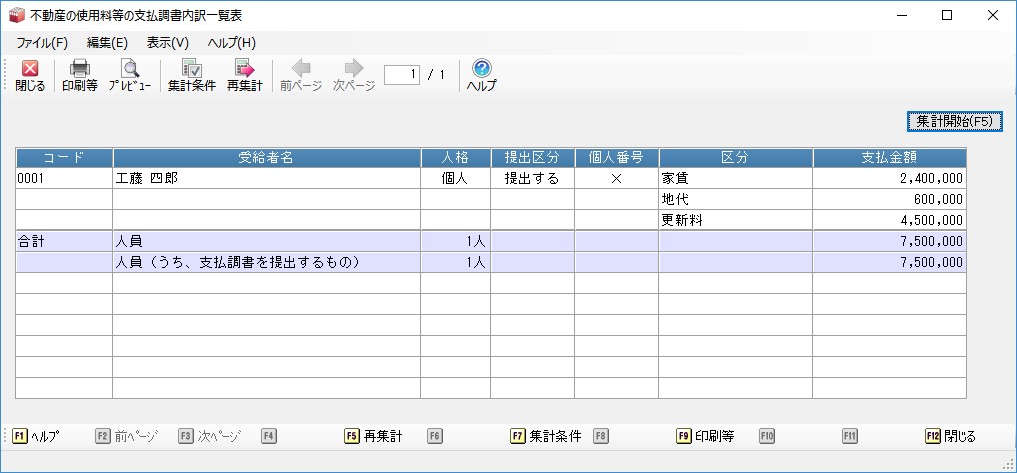Open the 編集(E) menu
This screenshot has height=473, width=1017.
[107, 42]
